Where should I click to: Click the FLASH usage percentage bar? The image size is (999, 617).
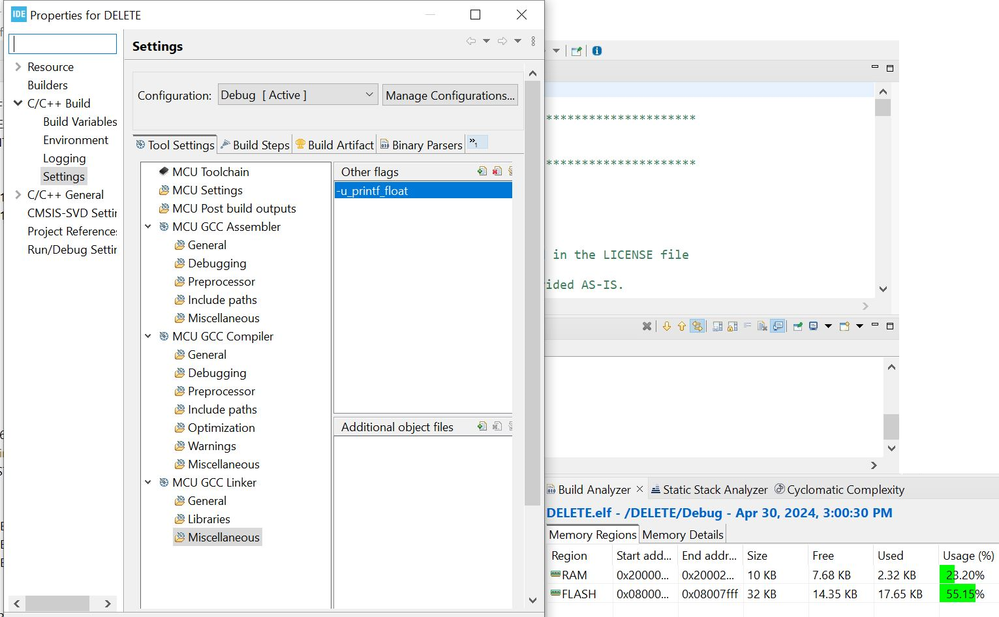[958, 594]
